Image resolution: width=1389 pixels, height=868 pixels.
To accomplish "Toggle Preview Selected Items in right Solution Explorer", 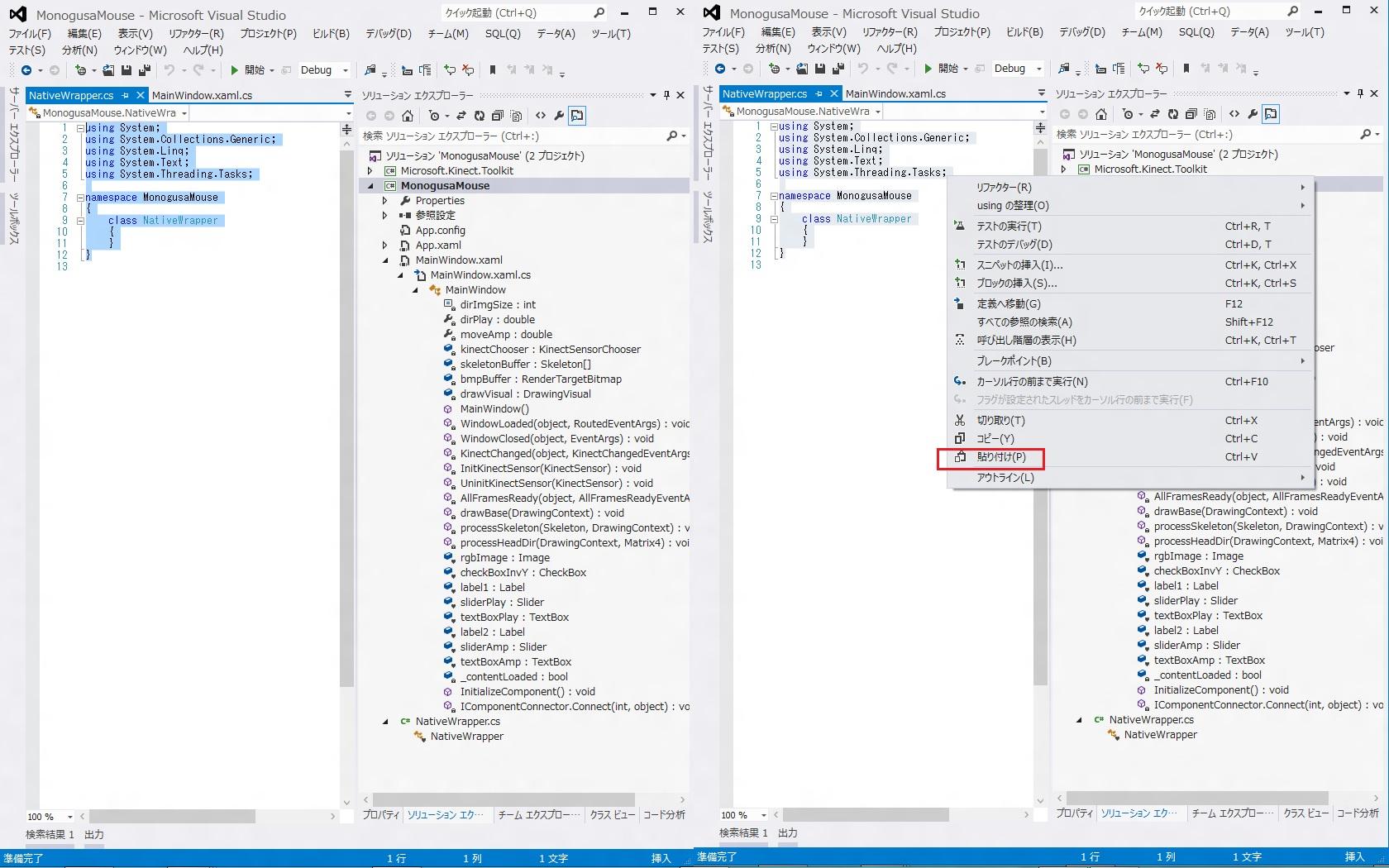I will click(1271, 114).
